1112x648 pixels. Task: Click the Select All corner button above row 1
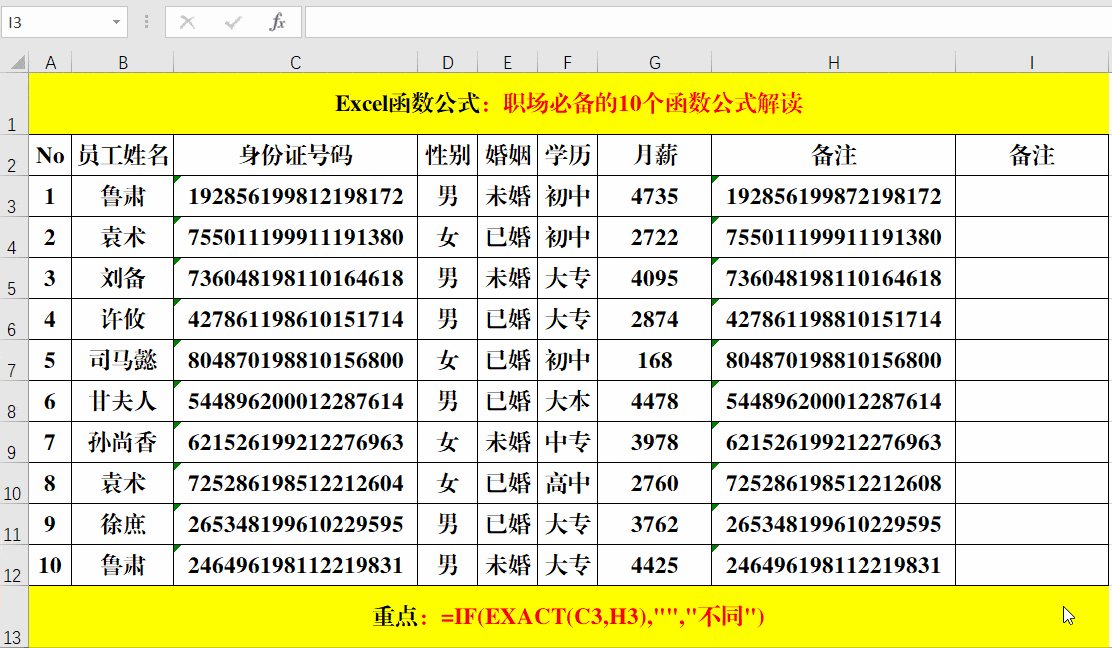pos(16,62)
